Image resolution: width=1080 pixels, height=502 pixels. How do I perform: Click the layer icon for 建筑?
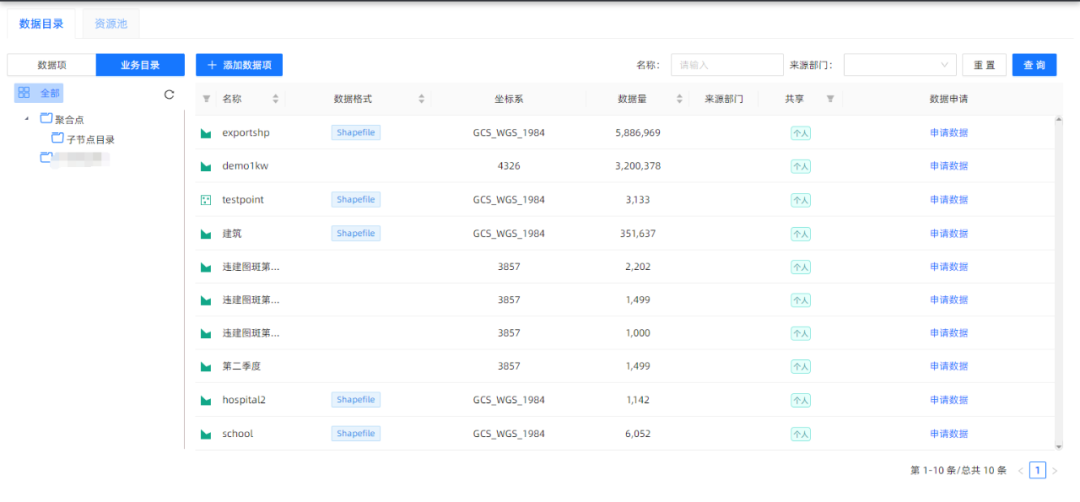point(205,234)
